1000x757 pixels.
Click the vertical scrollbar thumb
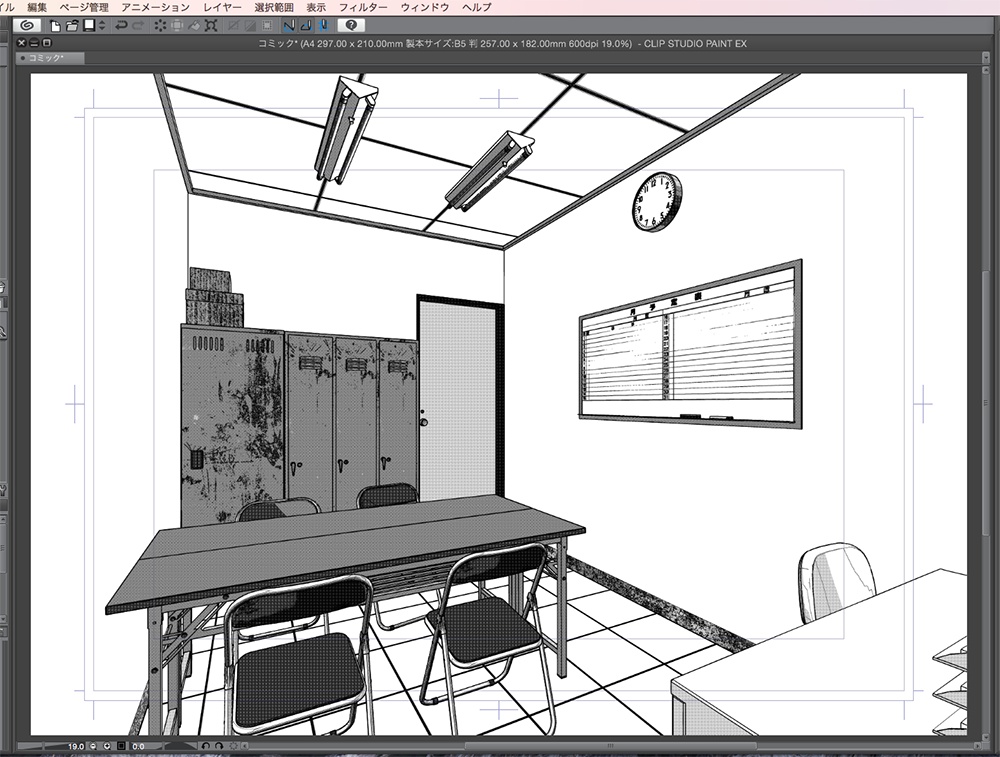tap(987, 402)
